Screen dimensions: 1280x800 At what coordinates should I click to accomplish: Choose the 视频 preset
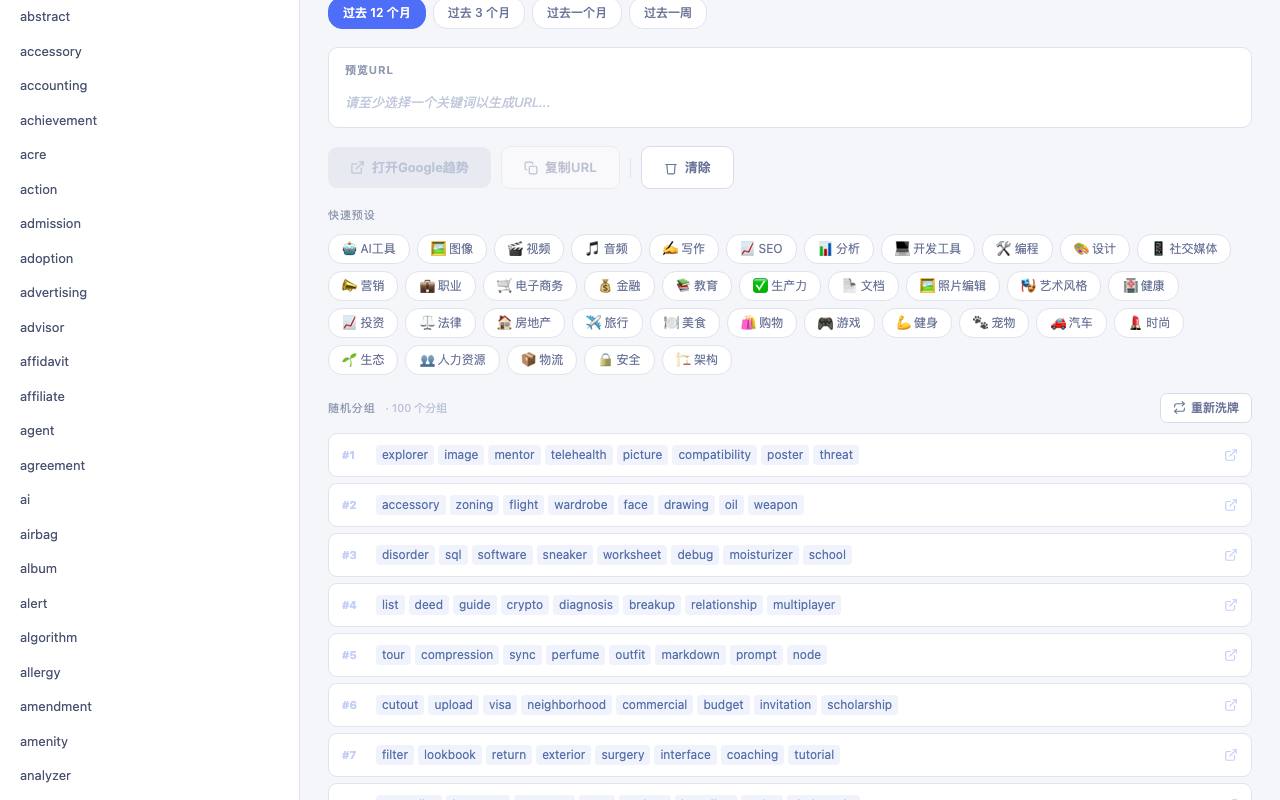[529, 249]
